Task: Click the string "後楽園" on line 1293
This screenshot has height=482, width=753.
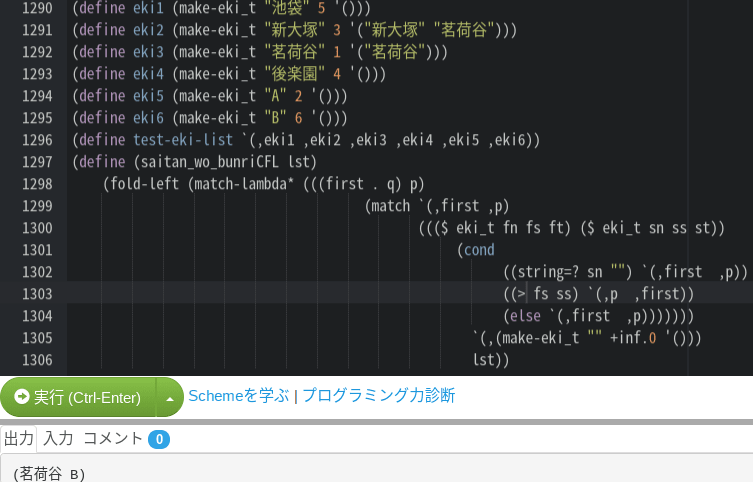Action: [294, 74]
